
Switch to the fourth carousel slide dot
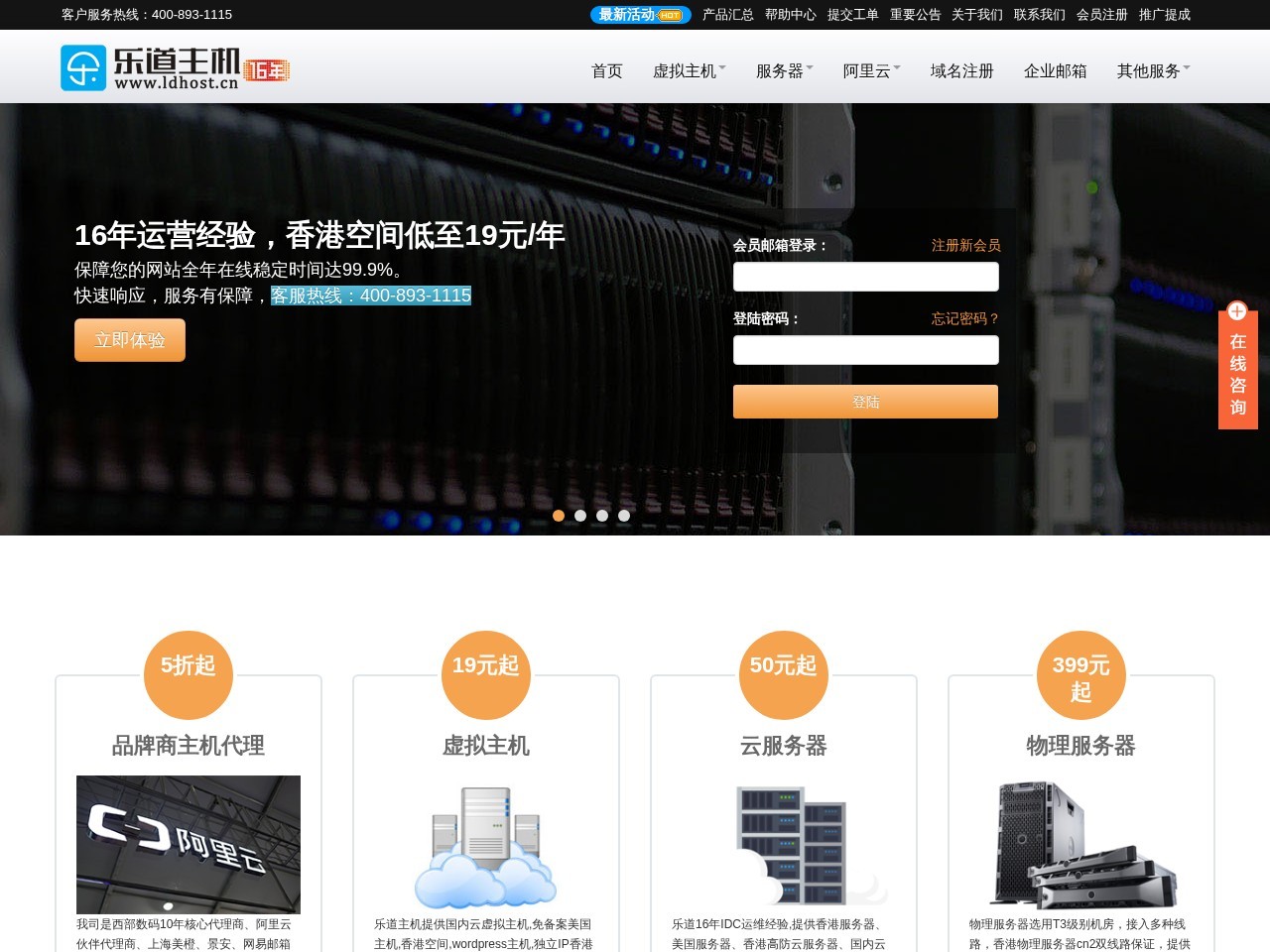coord(624,516)
